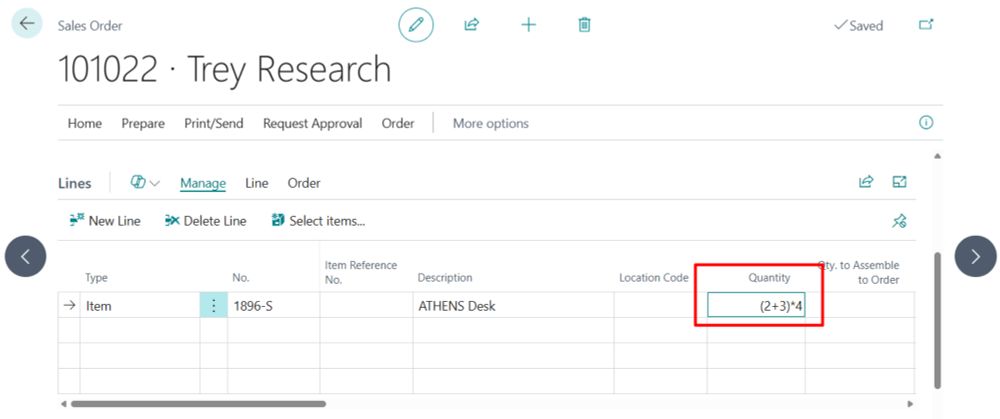Click the New Line button
Screen dimensions: 1000x419
tap(105, 221)
